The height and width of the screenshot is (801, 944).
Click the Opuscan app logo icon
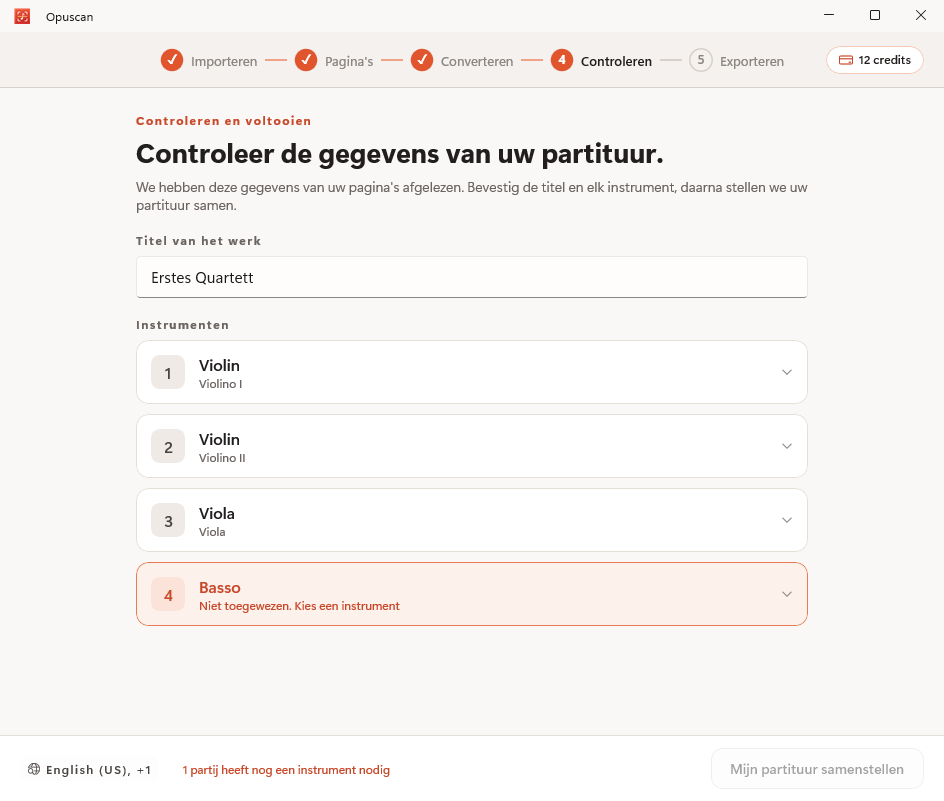coord(22,16)
